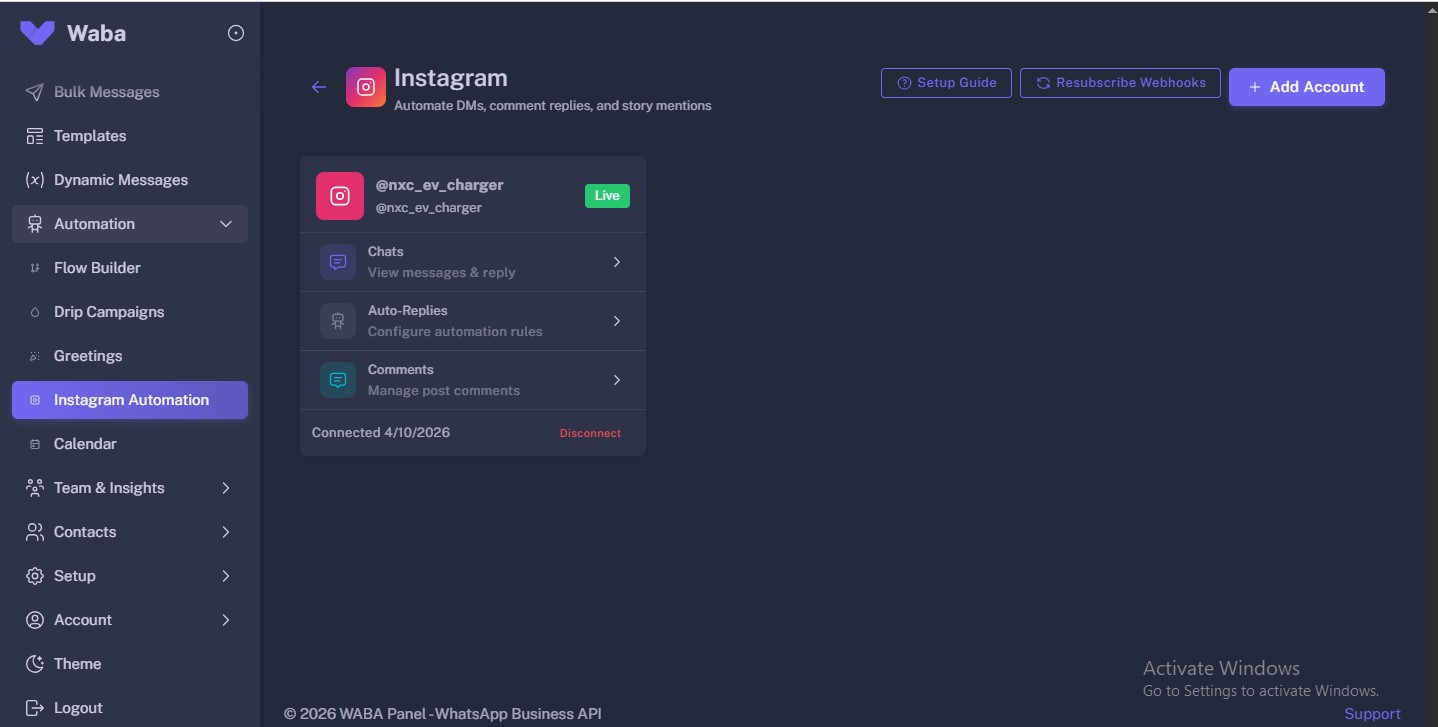Image resolution: width=1438 pixels, height=727 pixels.
Task: Click the Theme crescent moon icon
Action: [x=33, y=663]
